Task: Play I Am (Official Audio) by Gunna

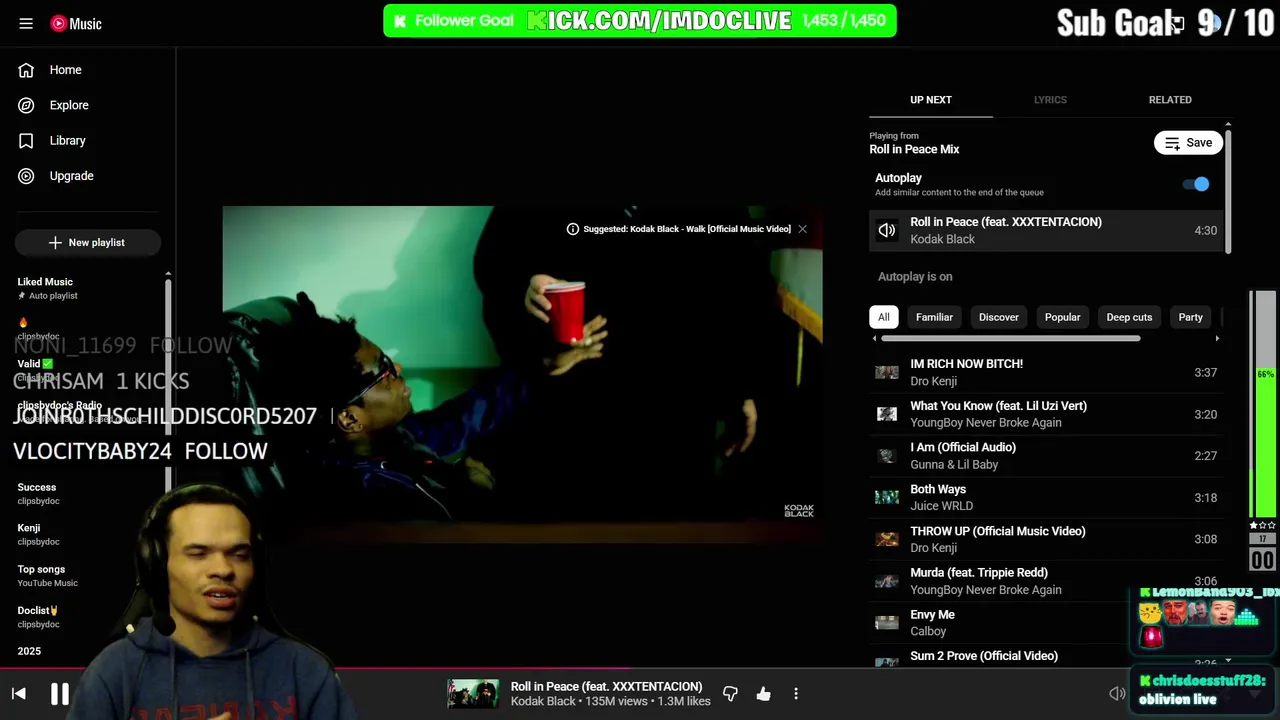Action: 1046,456
